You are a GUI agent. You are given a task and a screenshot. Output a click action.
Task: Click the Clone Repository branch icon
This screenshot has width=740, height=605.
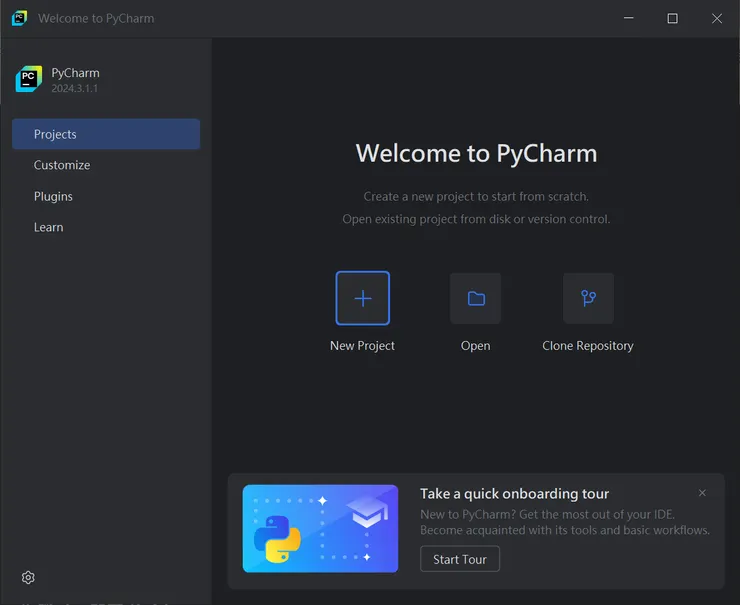coord(588,298)
